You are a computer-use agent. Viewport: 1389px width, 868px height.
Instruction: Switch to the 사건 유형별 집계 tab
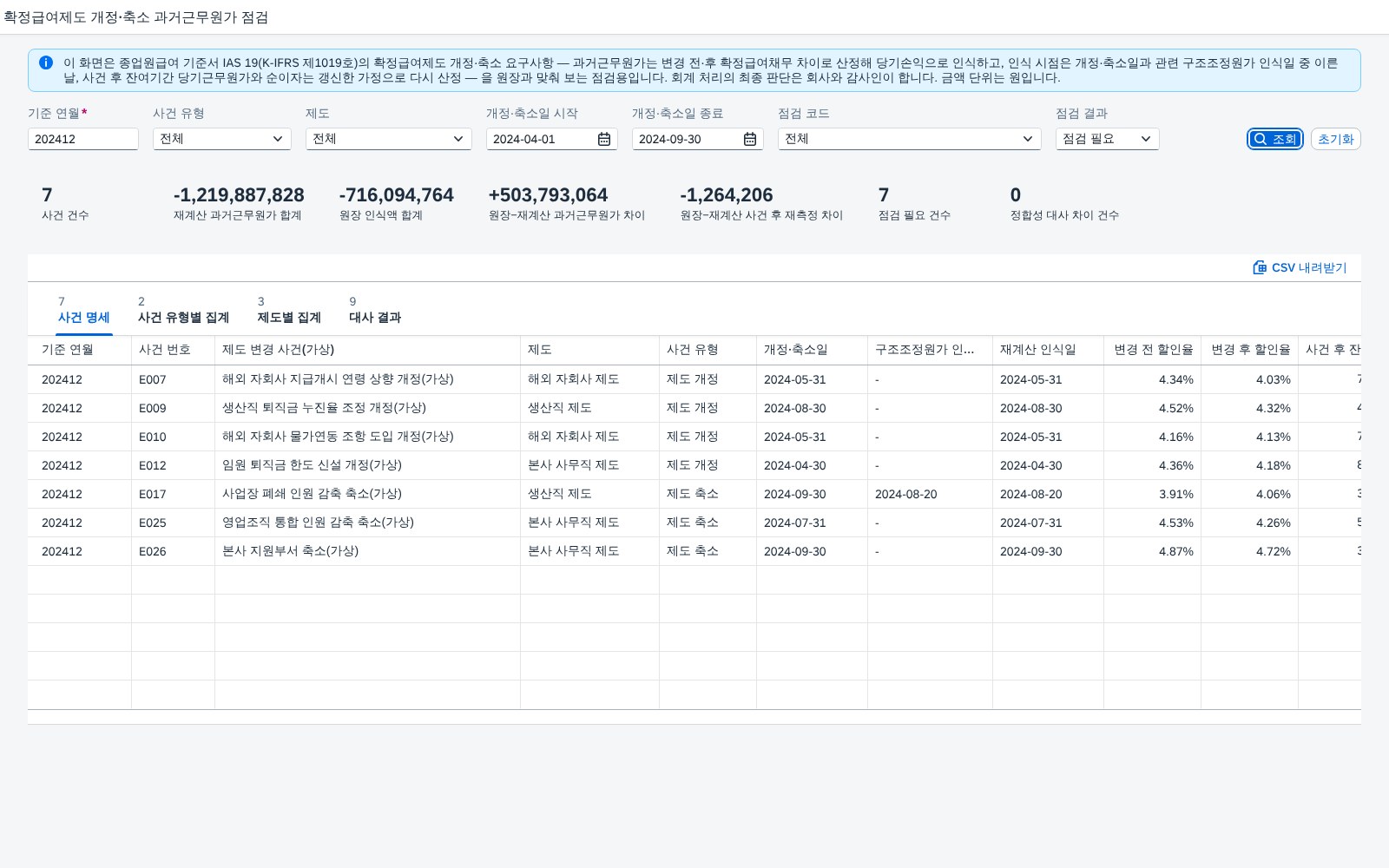coord(183,310)
